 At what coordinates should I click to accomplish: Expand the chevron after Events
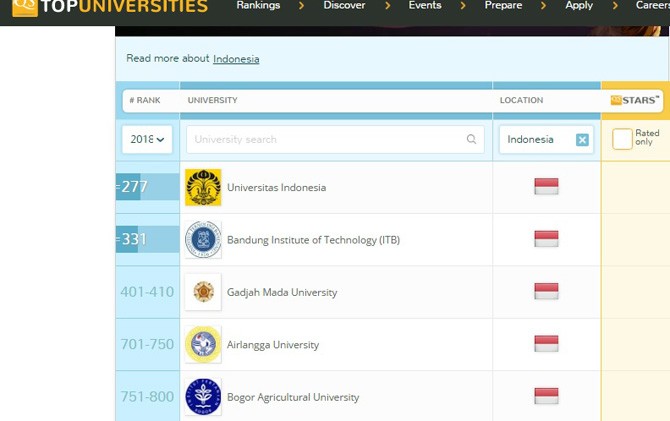(x=463, y=6)
